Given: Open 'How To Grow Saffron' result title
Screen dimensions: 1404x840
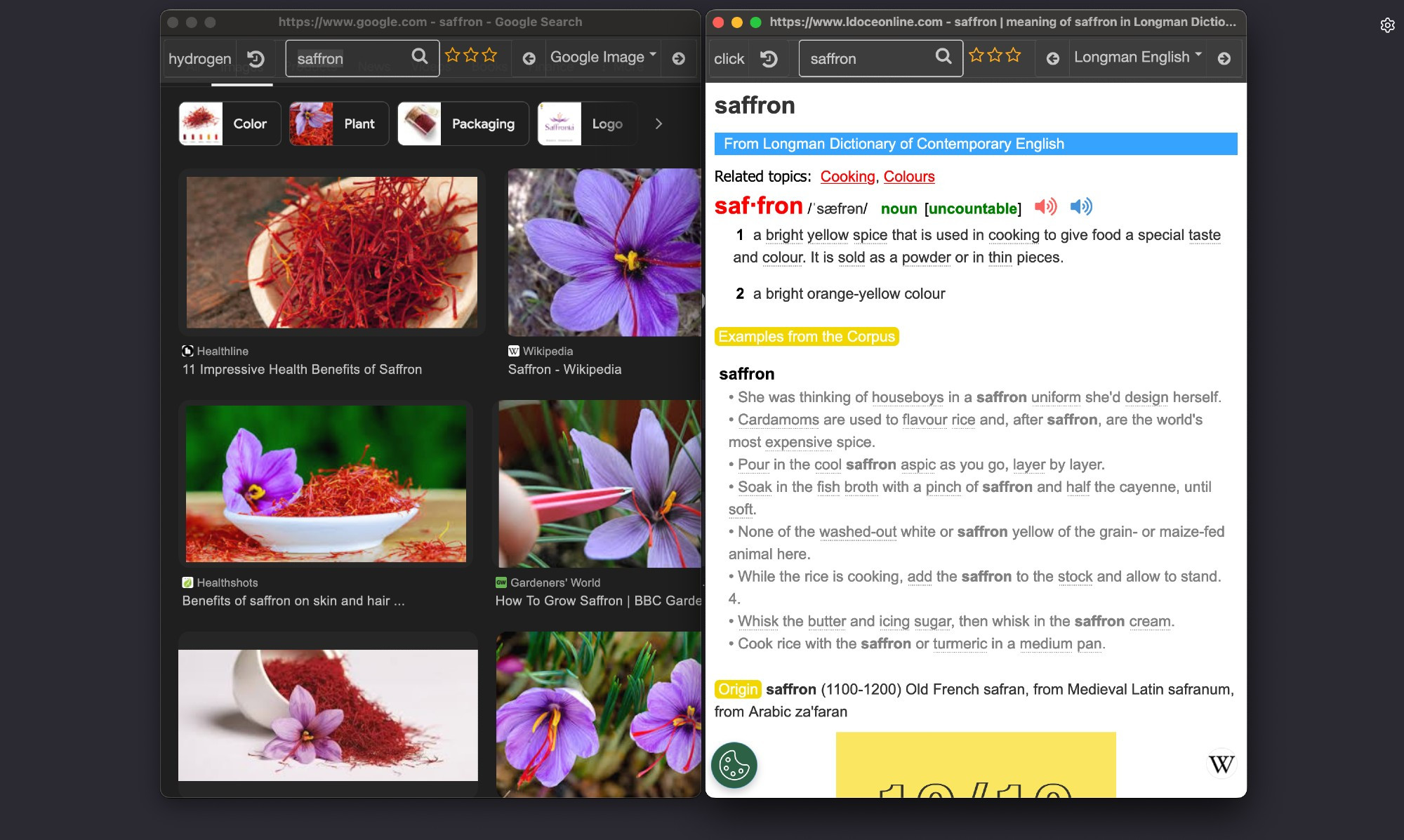Looking at the screenshot, I should tap(598, 601).
